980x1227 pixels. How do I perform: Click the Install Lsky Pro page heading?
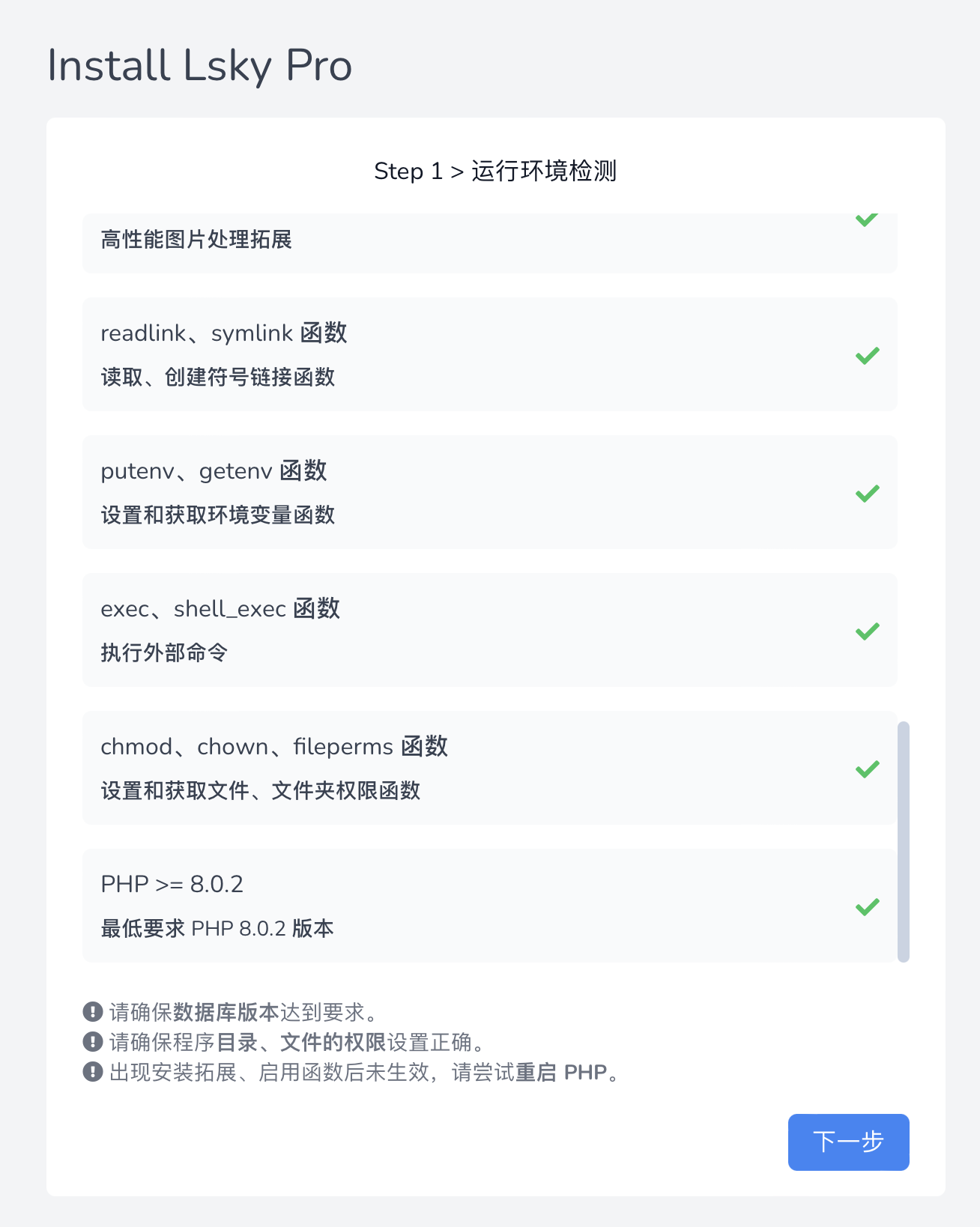click(x=199, y=65)
